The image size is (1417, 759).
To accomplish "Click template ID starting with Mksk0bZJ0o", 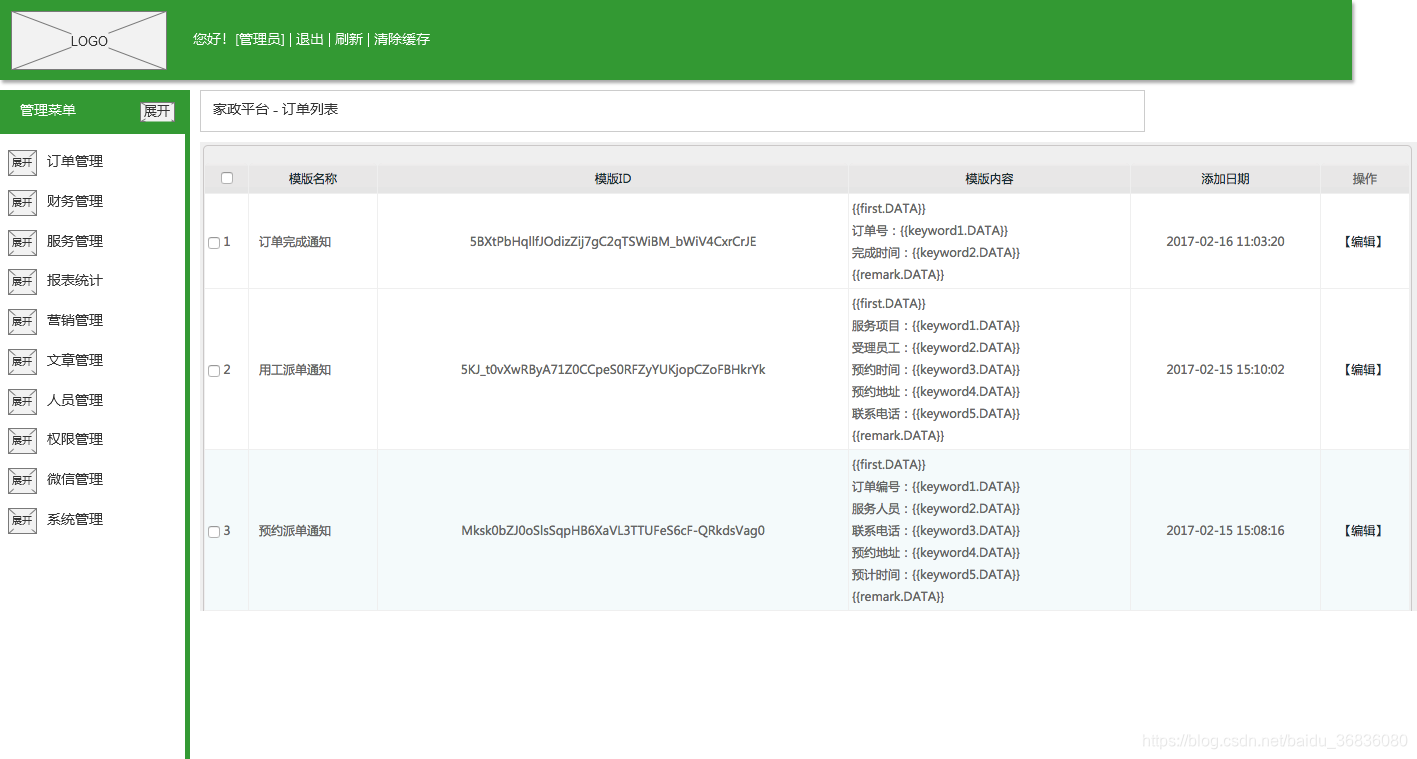I will (x=613, y=531).
